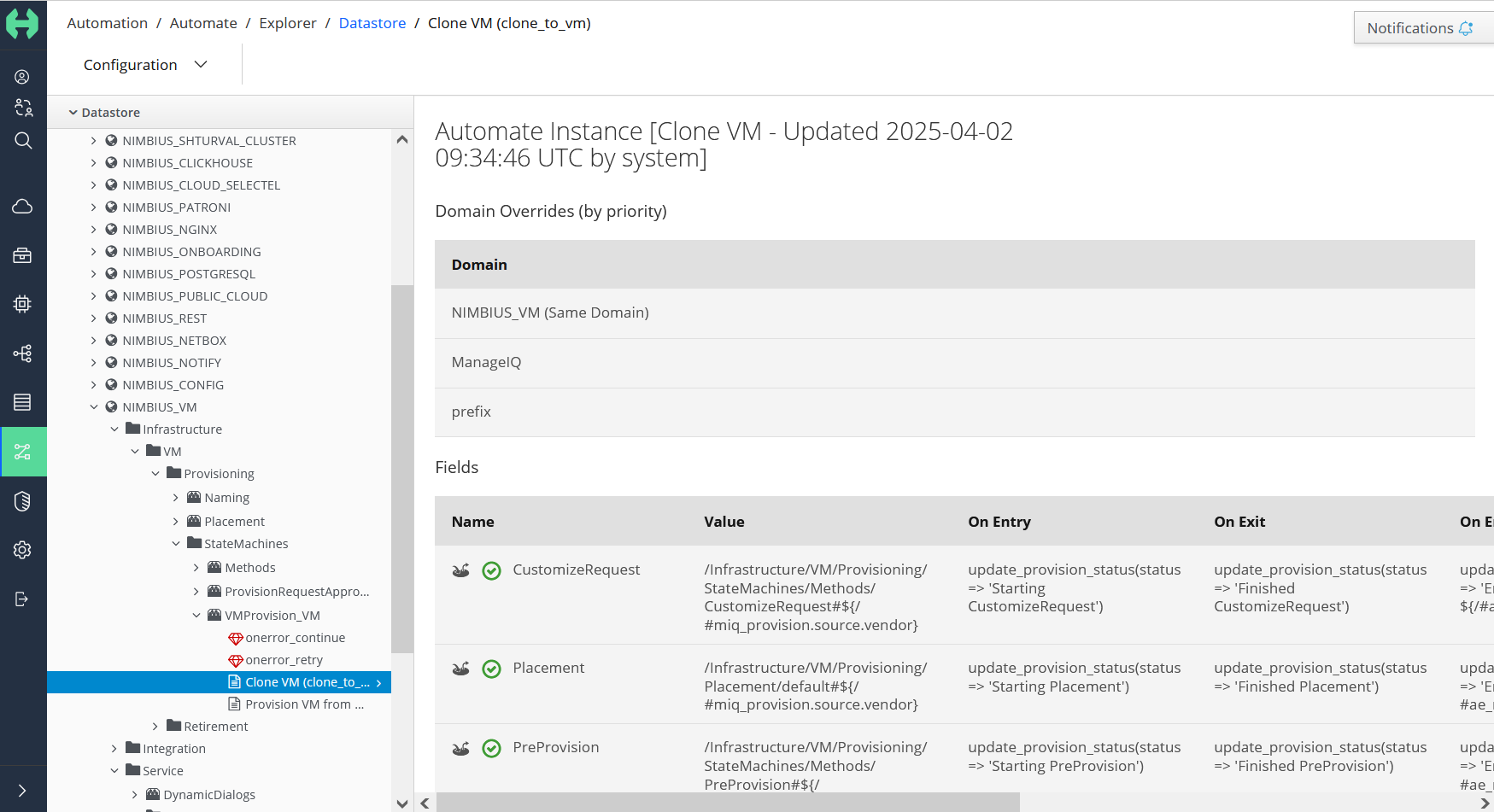Click class icon beside Naming
Viewport: 1494px width, 812px height.
click(194, 497)
